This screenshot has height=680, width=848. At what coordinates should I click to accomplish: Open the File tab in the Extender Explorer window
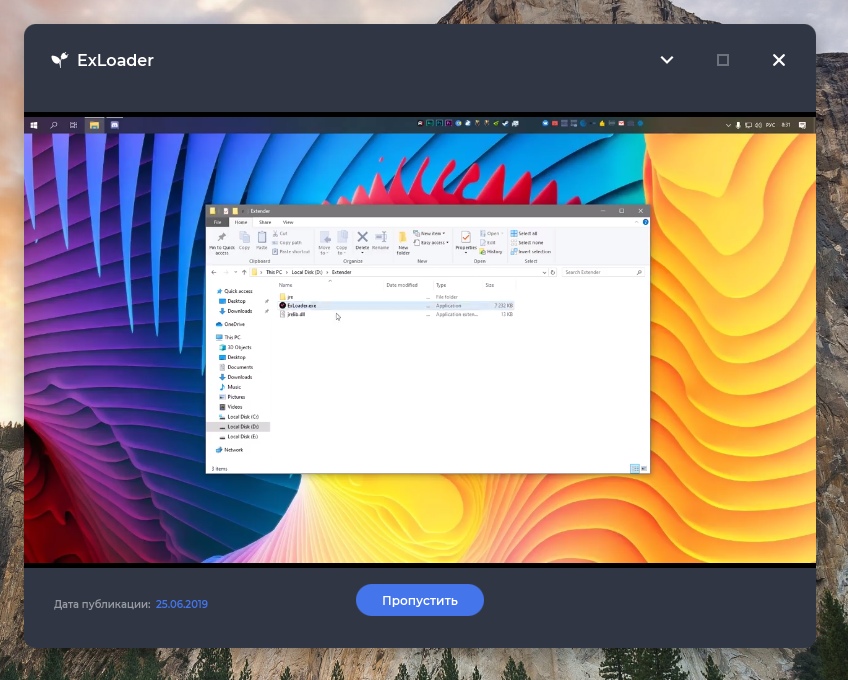[217, 222]
